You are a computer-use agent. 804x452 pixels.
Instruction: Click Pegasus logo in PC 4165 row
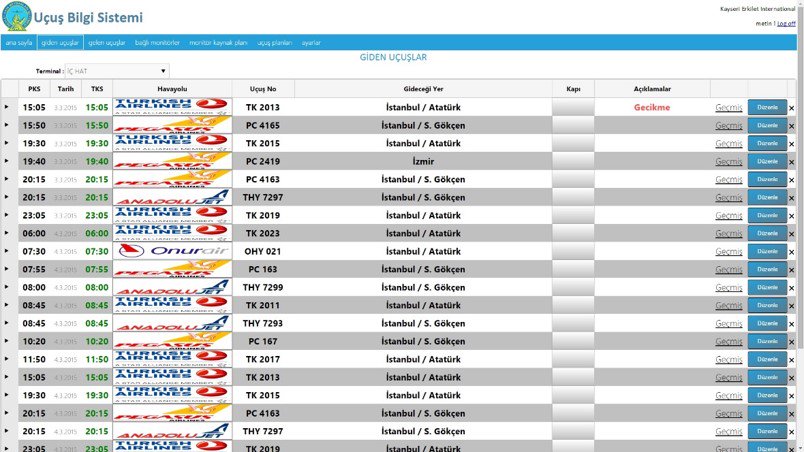(x=172, y=125)
